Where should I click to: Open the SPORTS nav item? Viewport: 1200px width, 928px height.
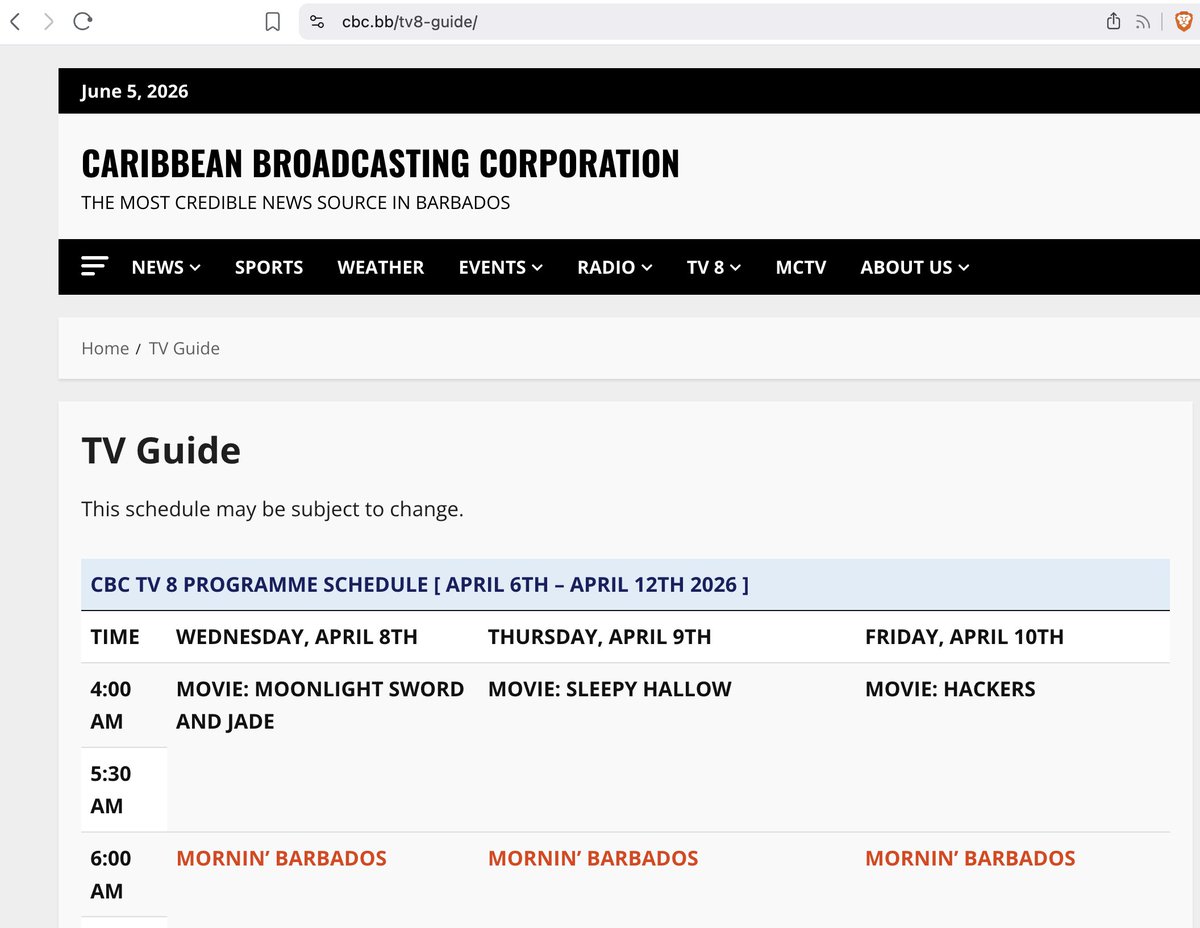(269, 267)
